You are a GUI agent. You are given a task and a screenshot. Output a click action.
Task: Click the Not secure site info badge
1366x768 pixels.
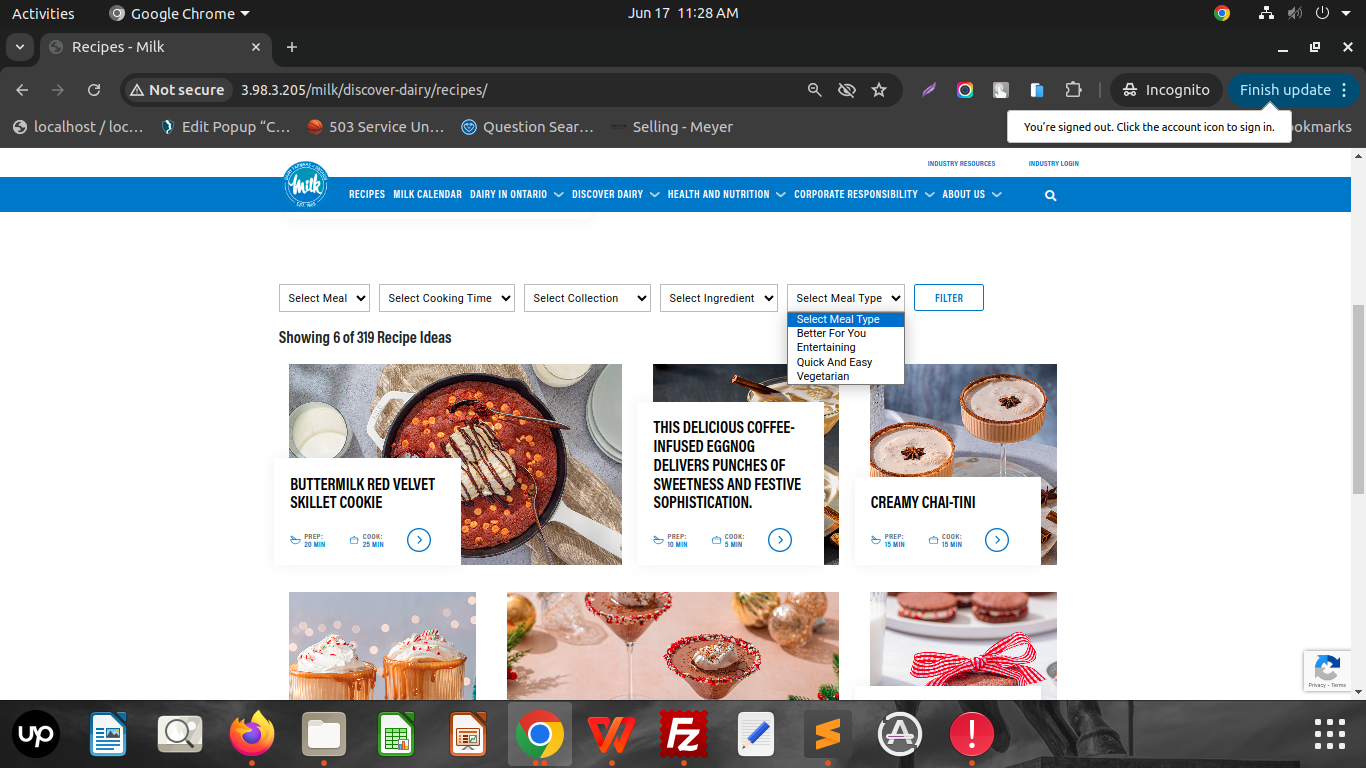click(x=178, y=90)
